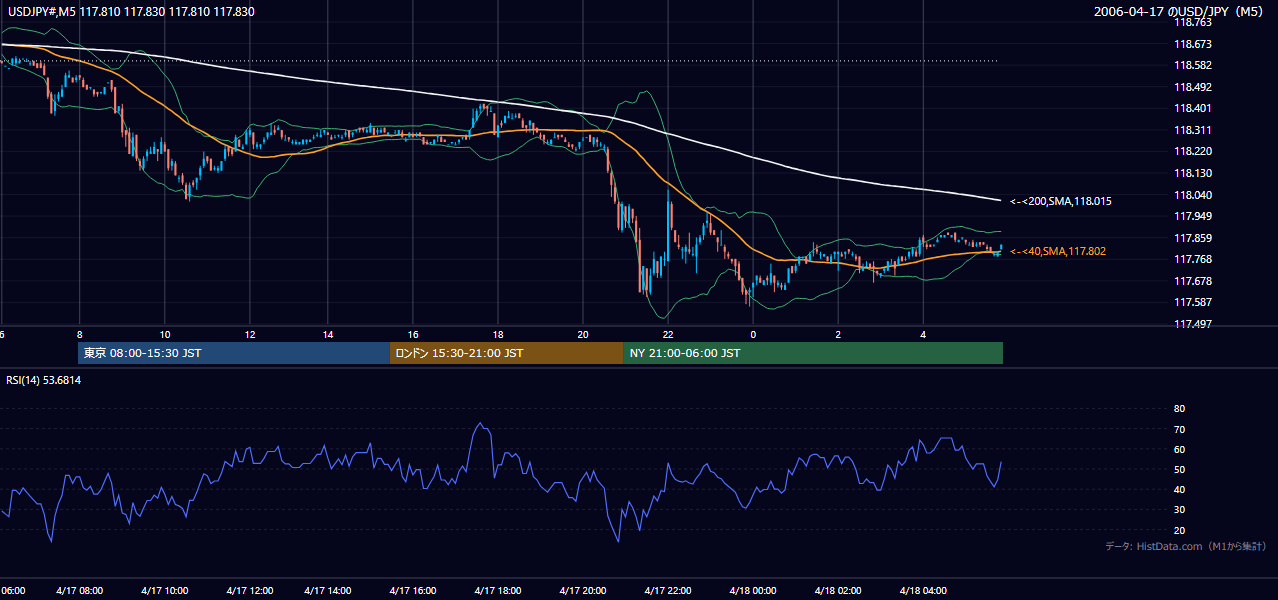
Task: Click price axis value 118.401
Action: click(x=1192, y=108)
